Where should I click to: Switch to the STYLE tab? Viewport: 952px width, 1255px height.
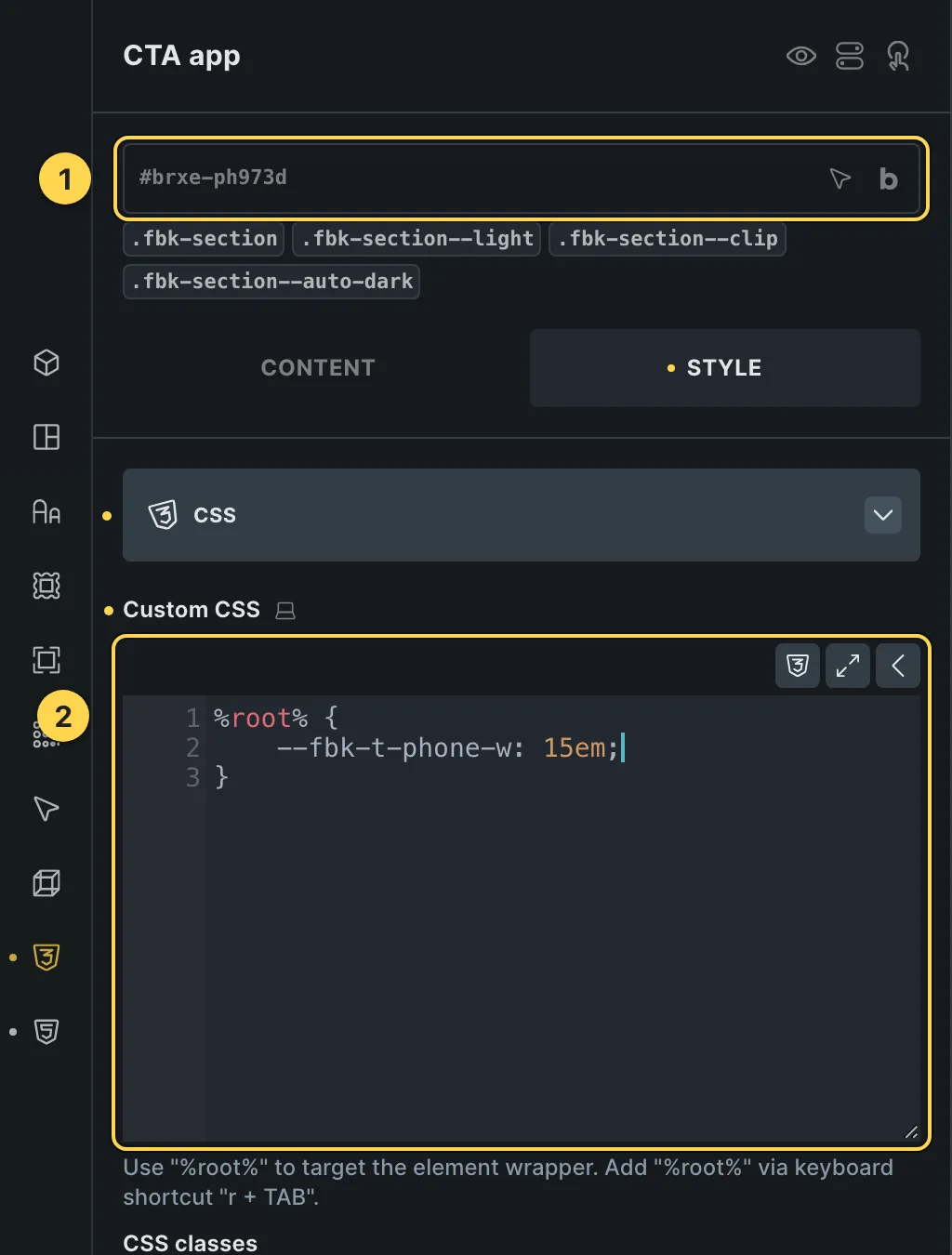[725, 368]
